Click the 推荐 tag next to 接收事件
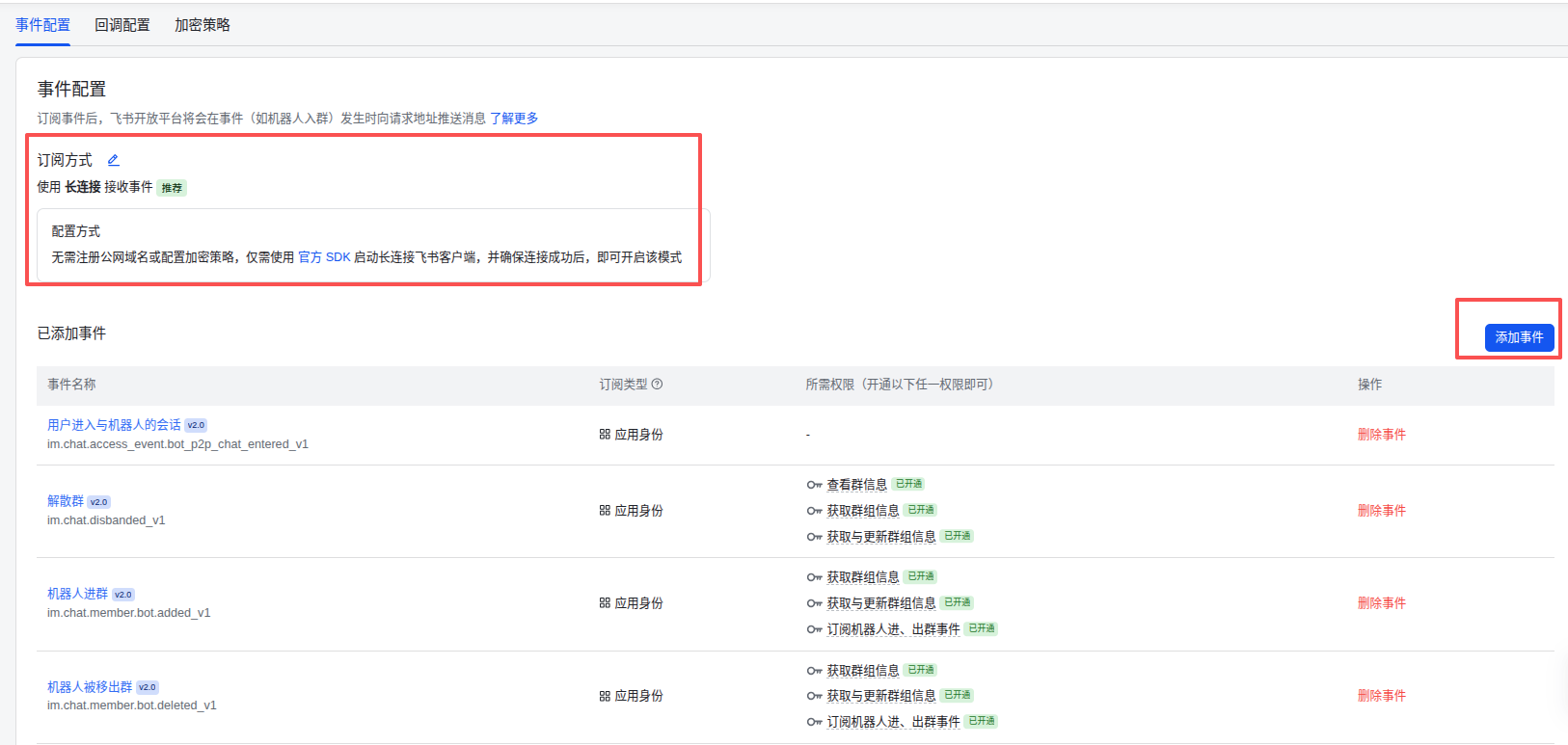The width and height of the screenshot is (1568, 745). click(172, 188)
